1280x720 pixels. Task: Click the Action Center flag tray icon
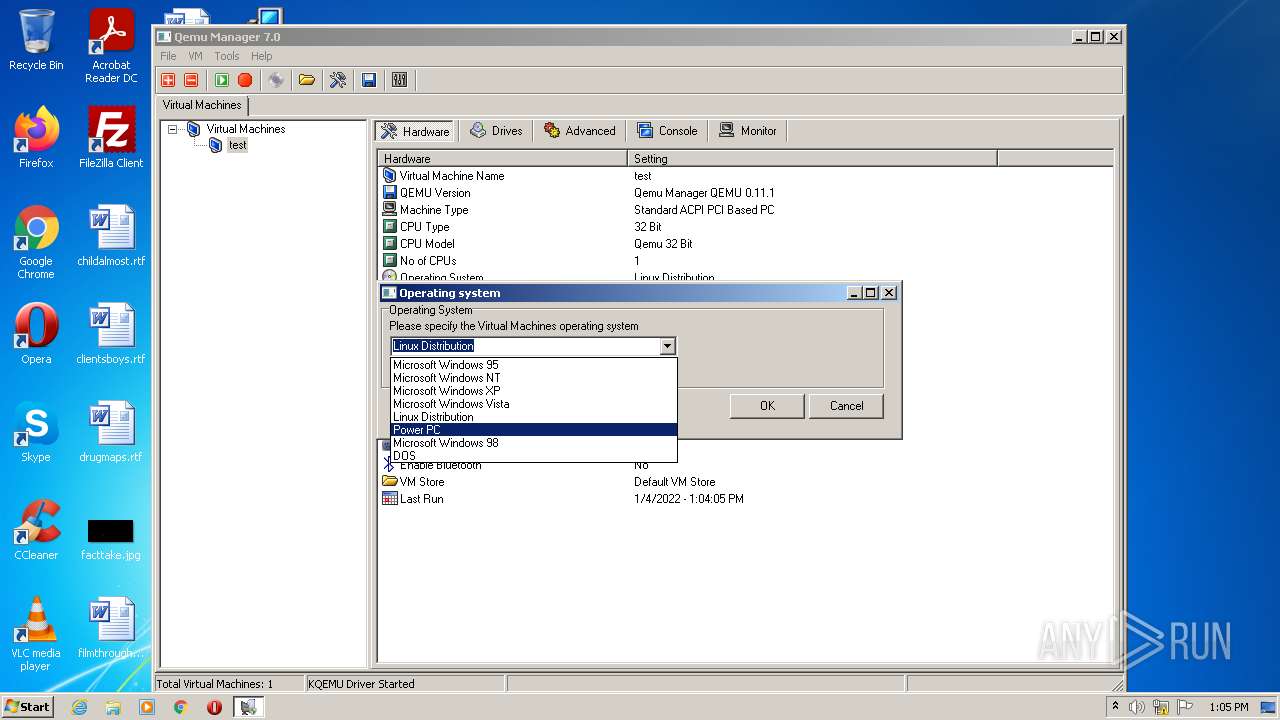coord(1183,707)
